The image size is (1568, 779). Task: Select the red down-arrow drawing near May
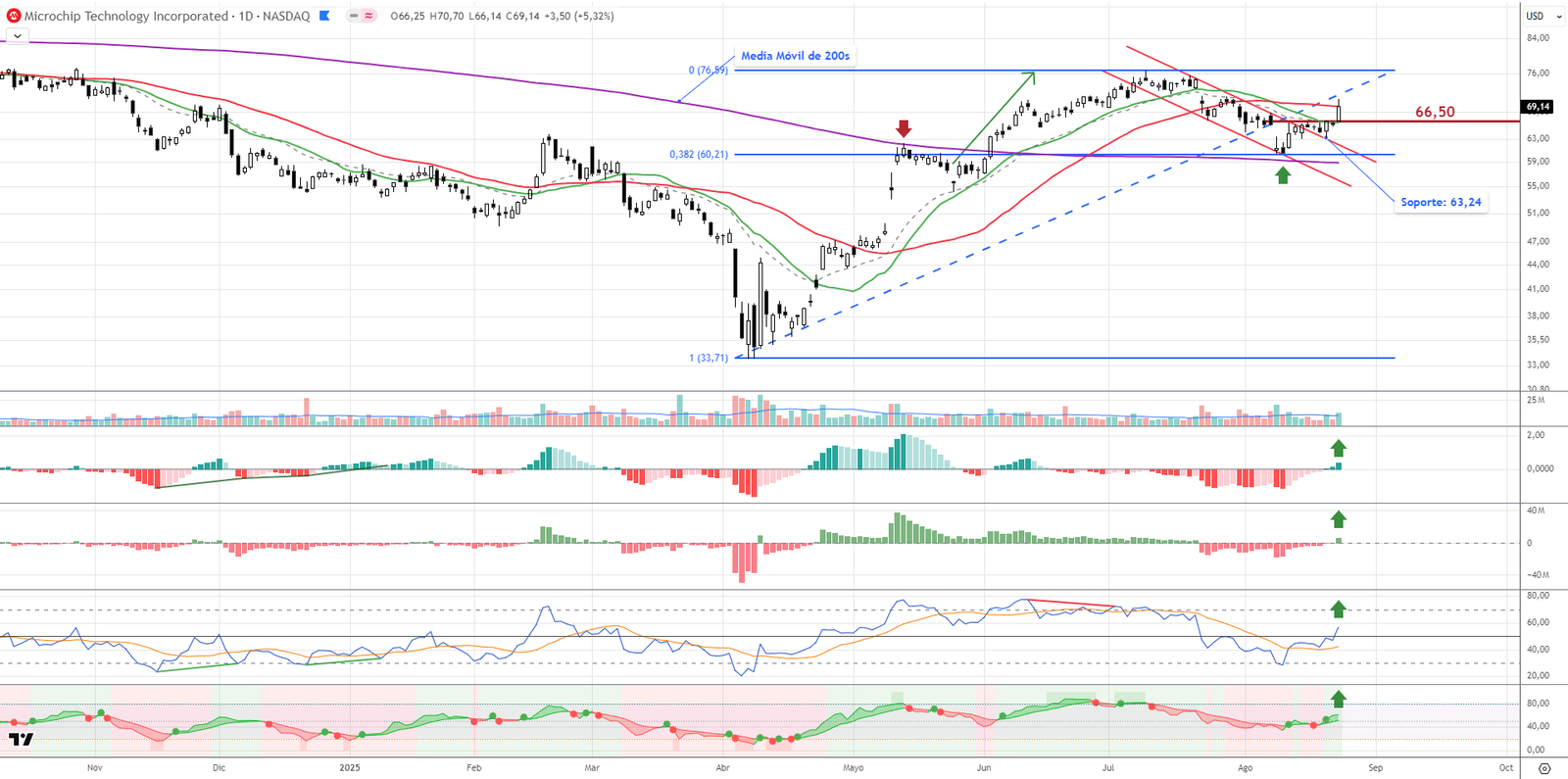904,128
